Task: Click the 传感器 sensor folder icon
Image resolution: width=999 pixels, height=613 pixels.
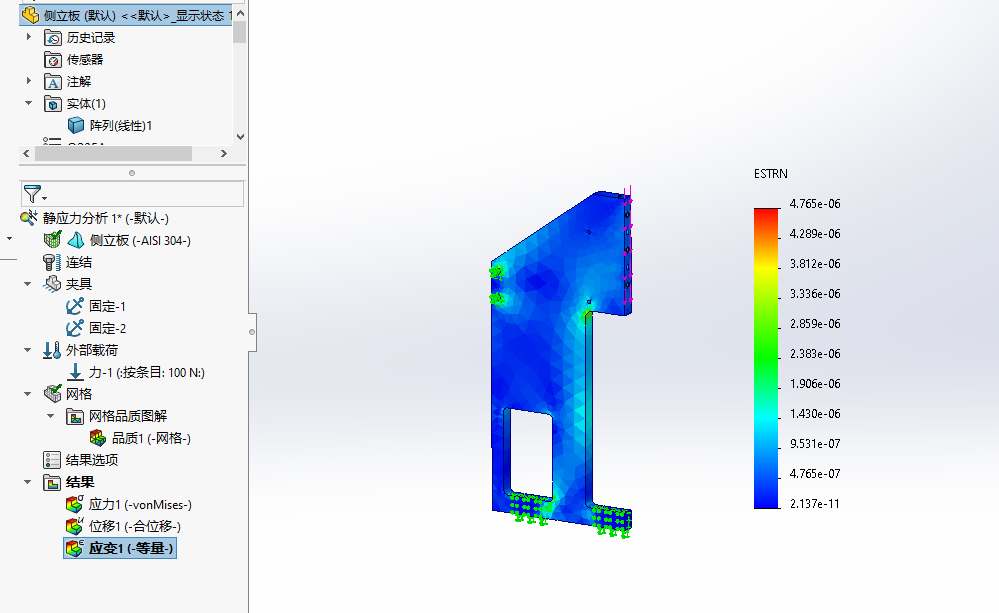Action: (x=53, y=60)
